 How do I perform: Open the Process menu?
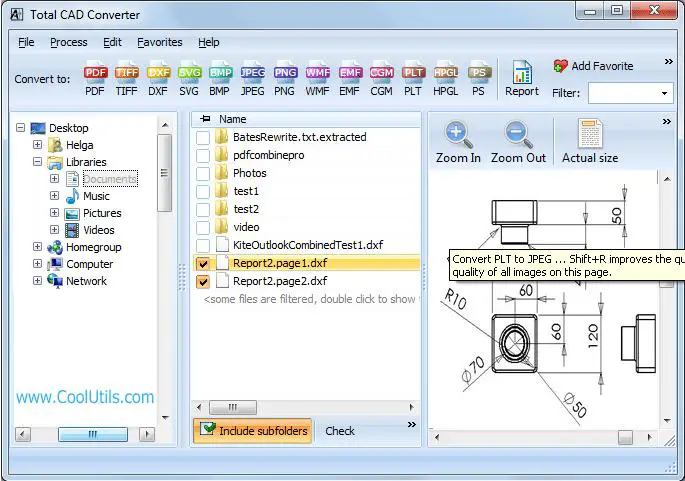pyautogui.click(x=69, y=42)
